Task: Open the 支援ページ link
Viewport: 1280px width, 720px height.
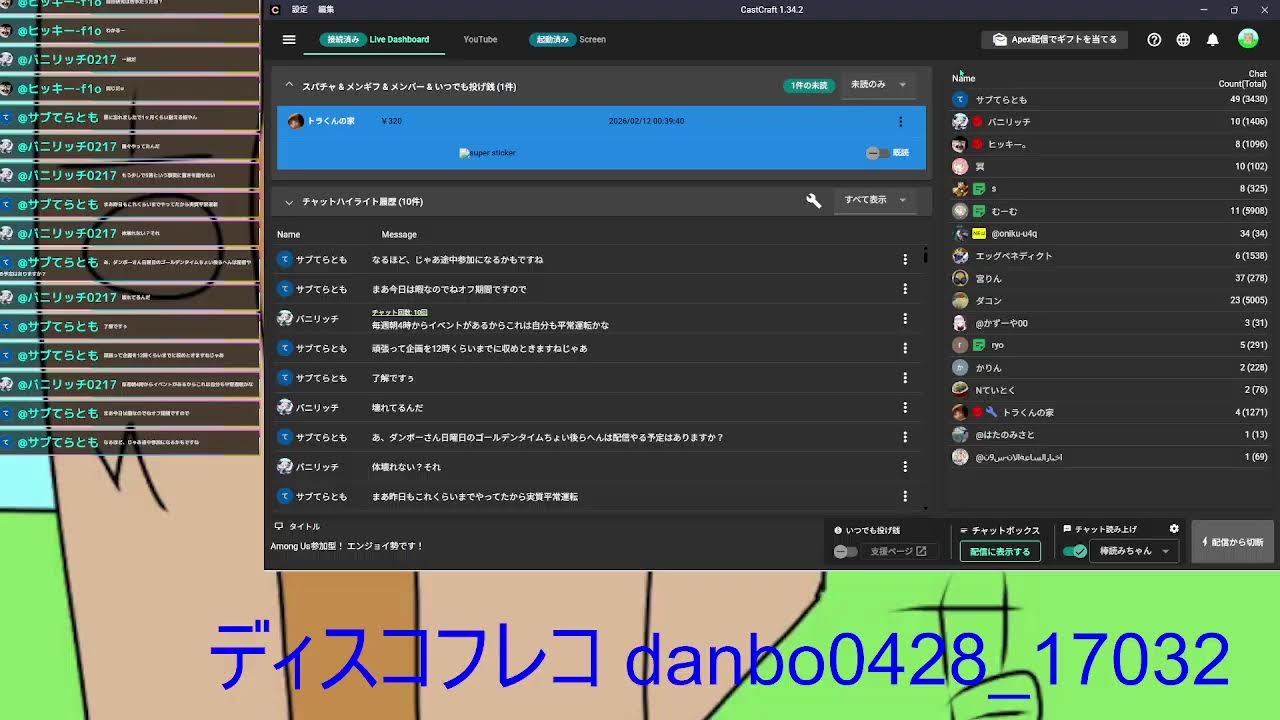Action: pos(898,551)
